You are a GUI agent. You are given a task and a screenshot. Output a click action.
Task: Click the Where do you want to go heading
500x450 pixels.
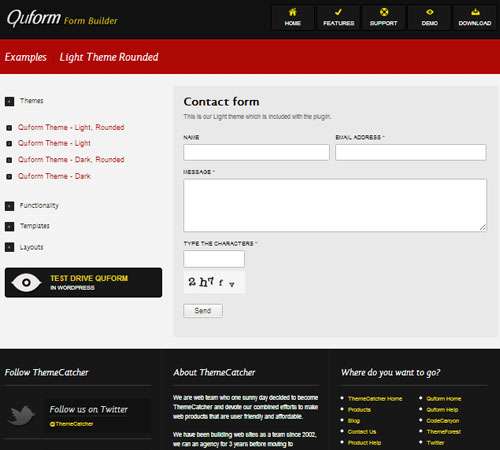click(x=390, y=372)
